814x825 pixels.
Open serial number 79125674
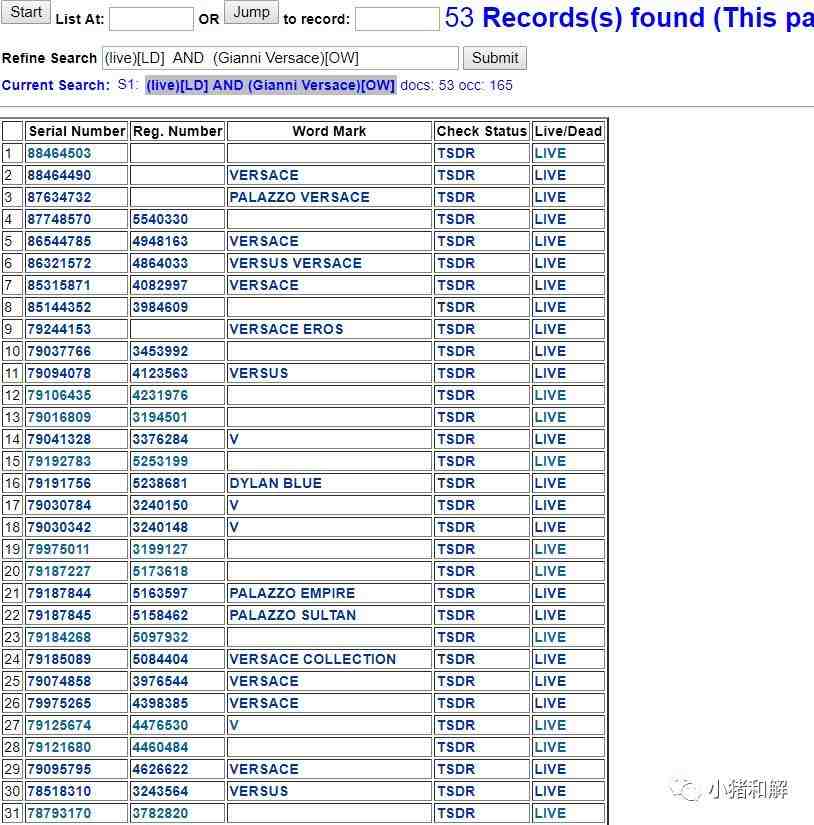point(59,725)
